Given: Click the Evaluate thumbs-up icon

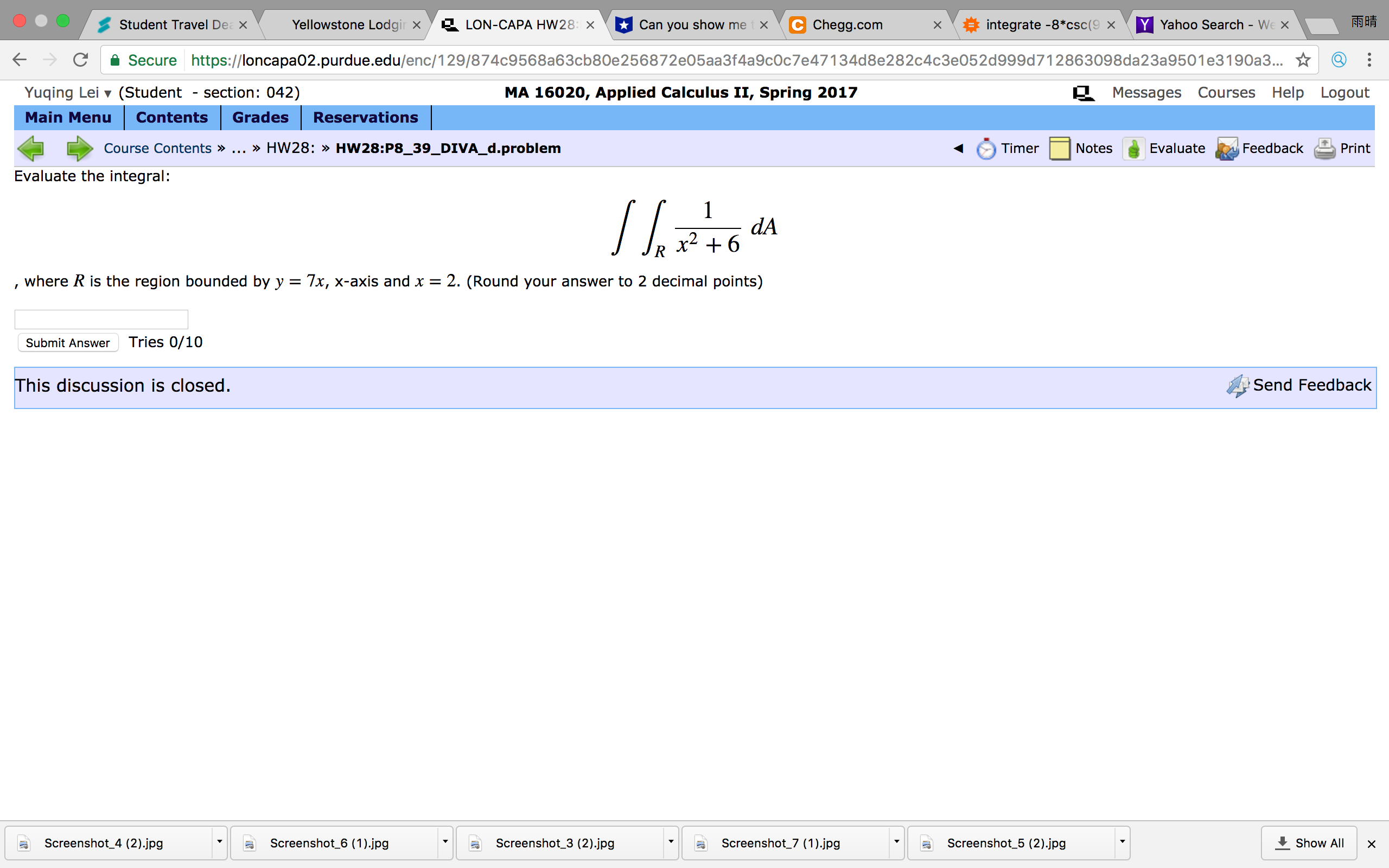Looking at the screenshot, I should [x=1133, y=149].
